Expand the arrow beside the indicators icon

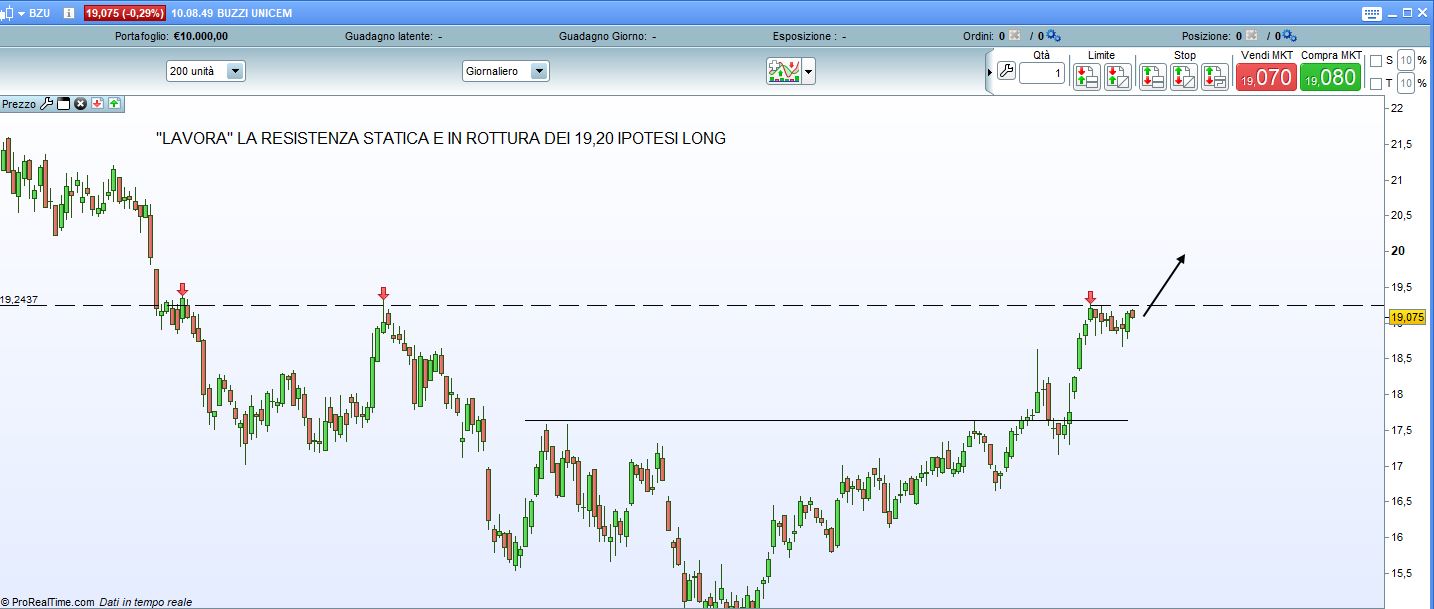point(808,72)
